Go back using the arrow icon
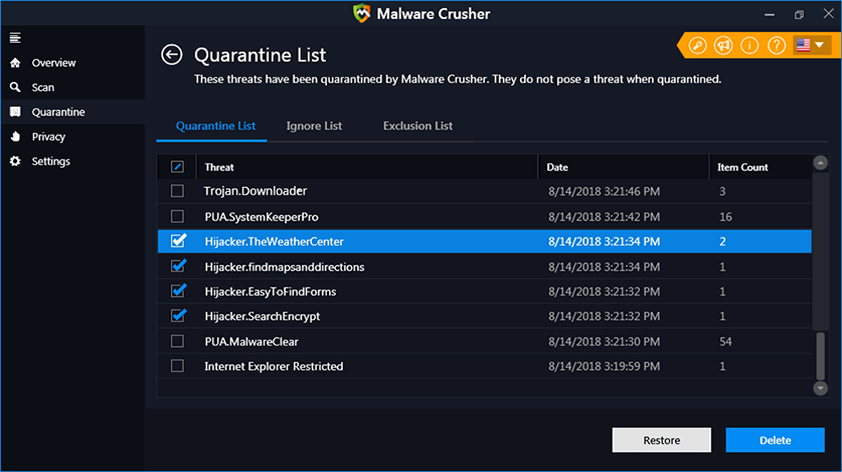842x472 pixels. coord(172,55)
